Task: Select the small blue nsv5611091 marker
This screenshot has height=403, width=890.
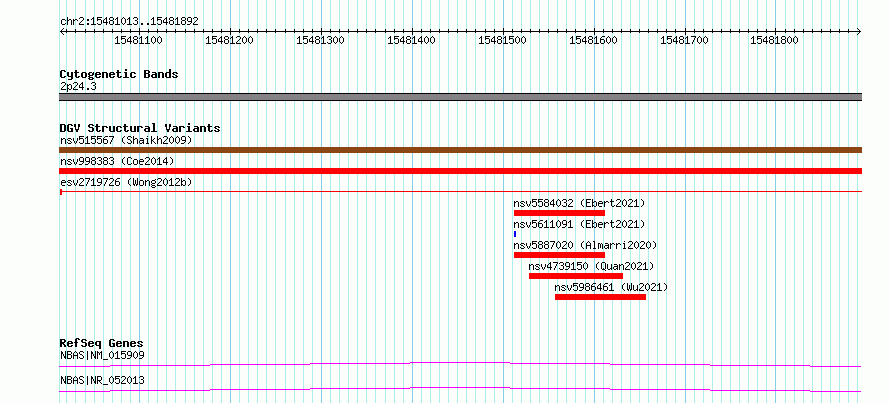Action: 515,234
